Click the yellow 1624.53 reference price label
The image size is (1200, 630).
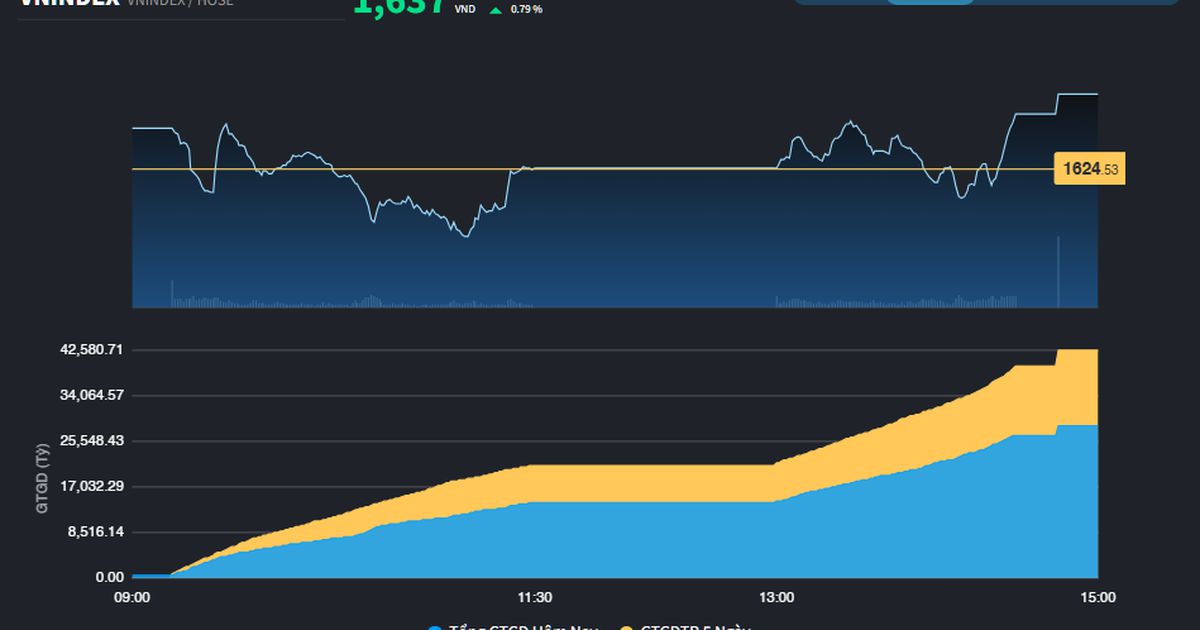(1089, 170)
